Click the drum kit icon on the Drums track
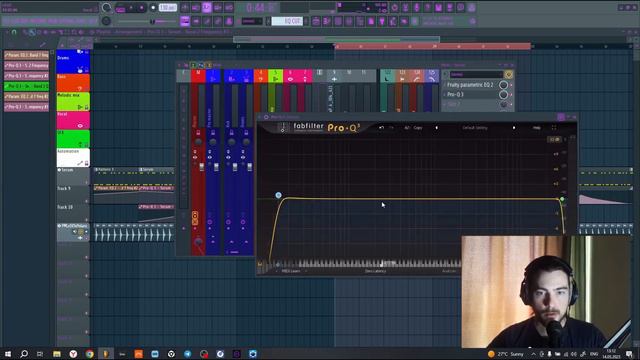640x360 pixels. [x=80, y=70]
